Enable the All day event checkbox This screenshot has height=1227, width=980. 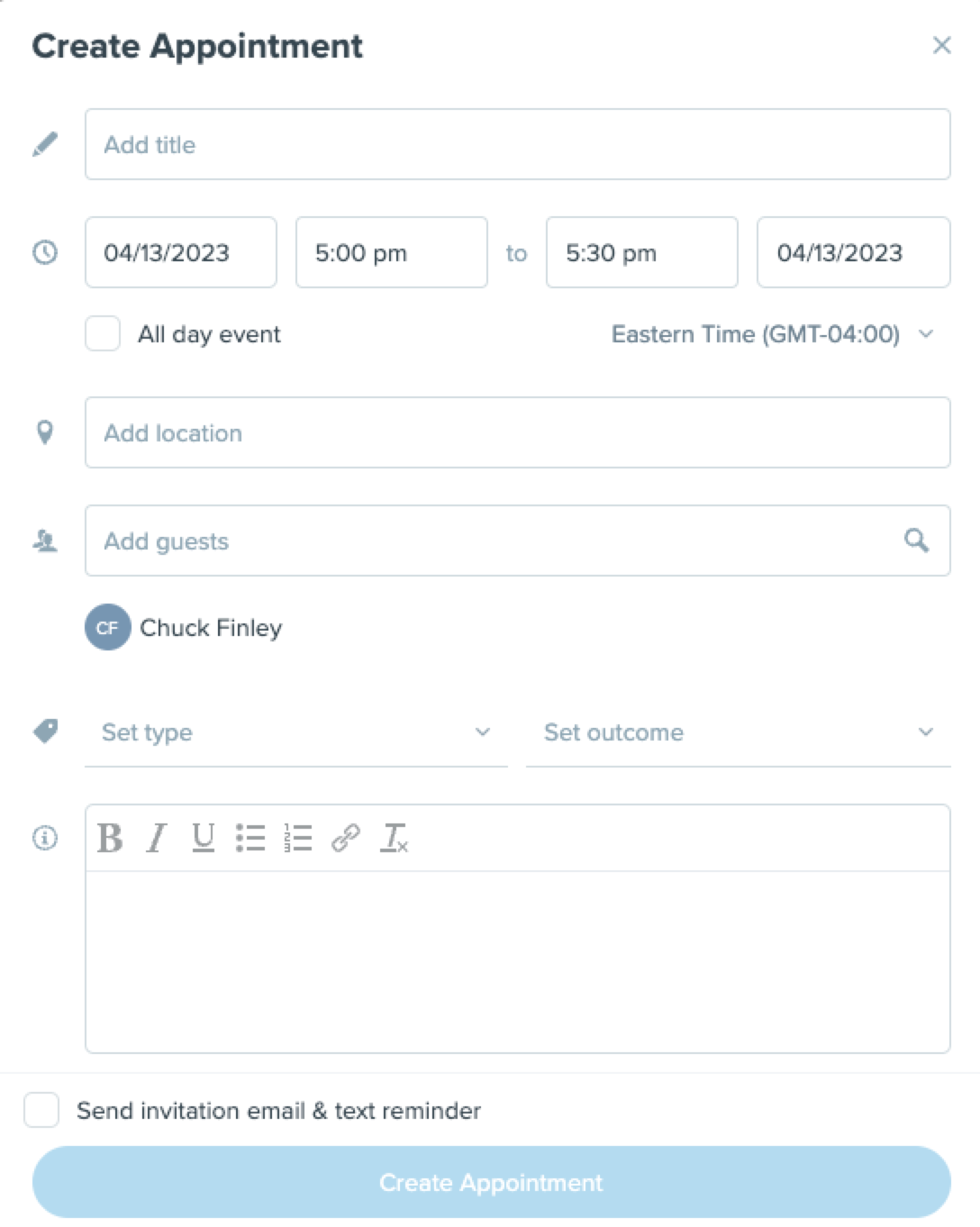click(103, 333)
